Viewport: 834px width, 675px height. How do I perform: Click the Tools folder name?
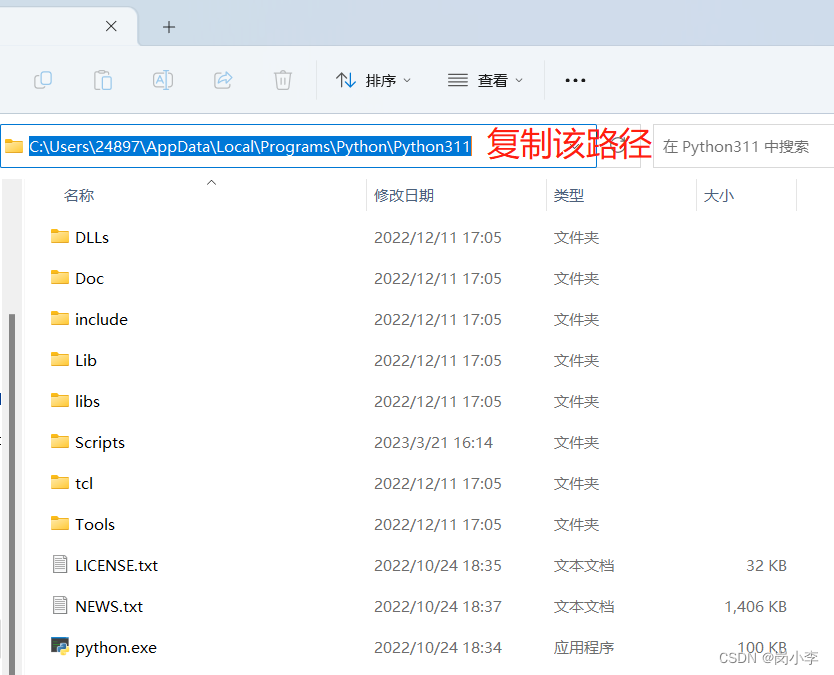click(95, 524)
